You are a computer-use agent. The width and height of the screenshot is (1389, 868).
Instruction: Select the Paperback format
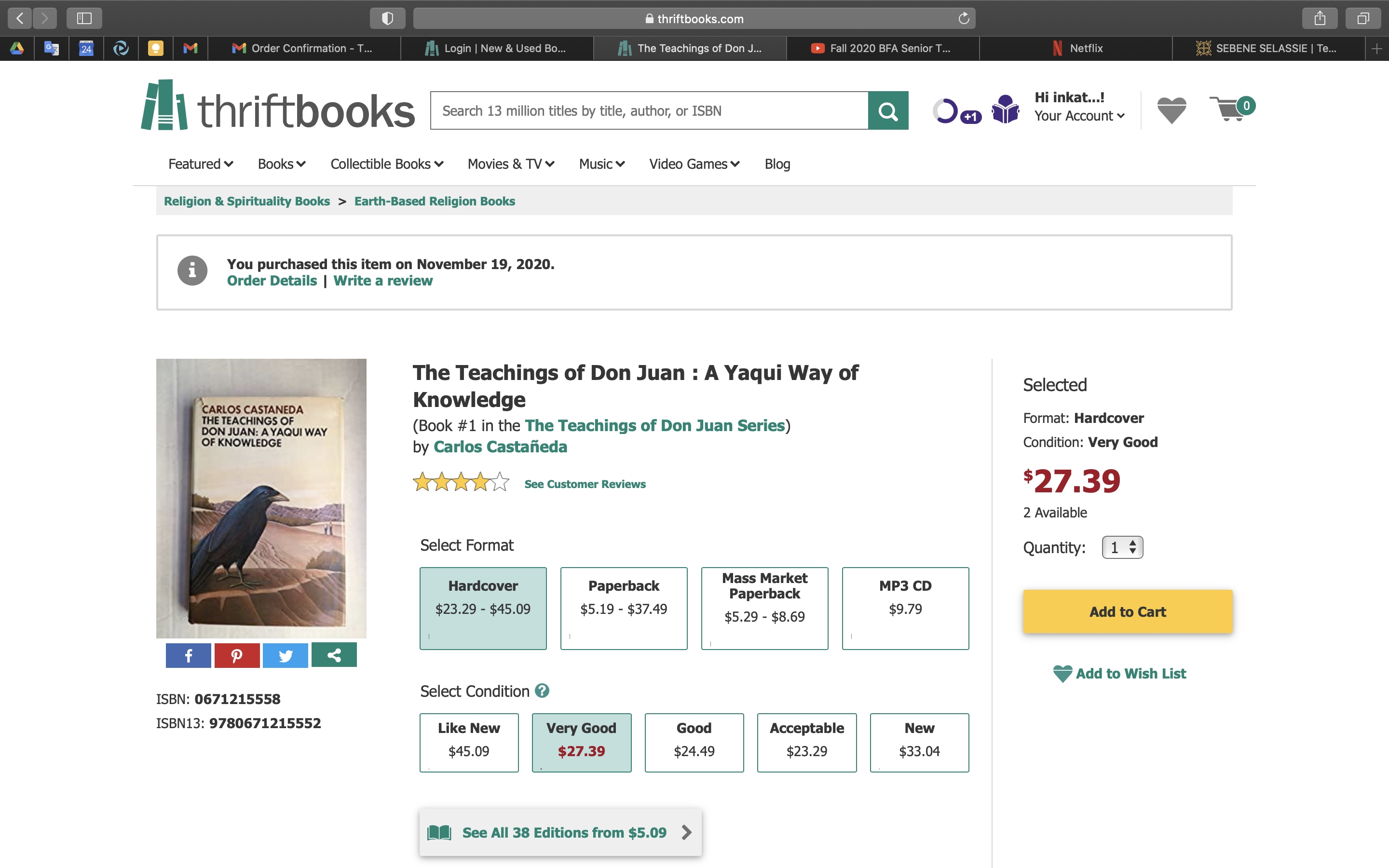click(623, 609)
